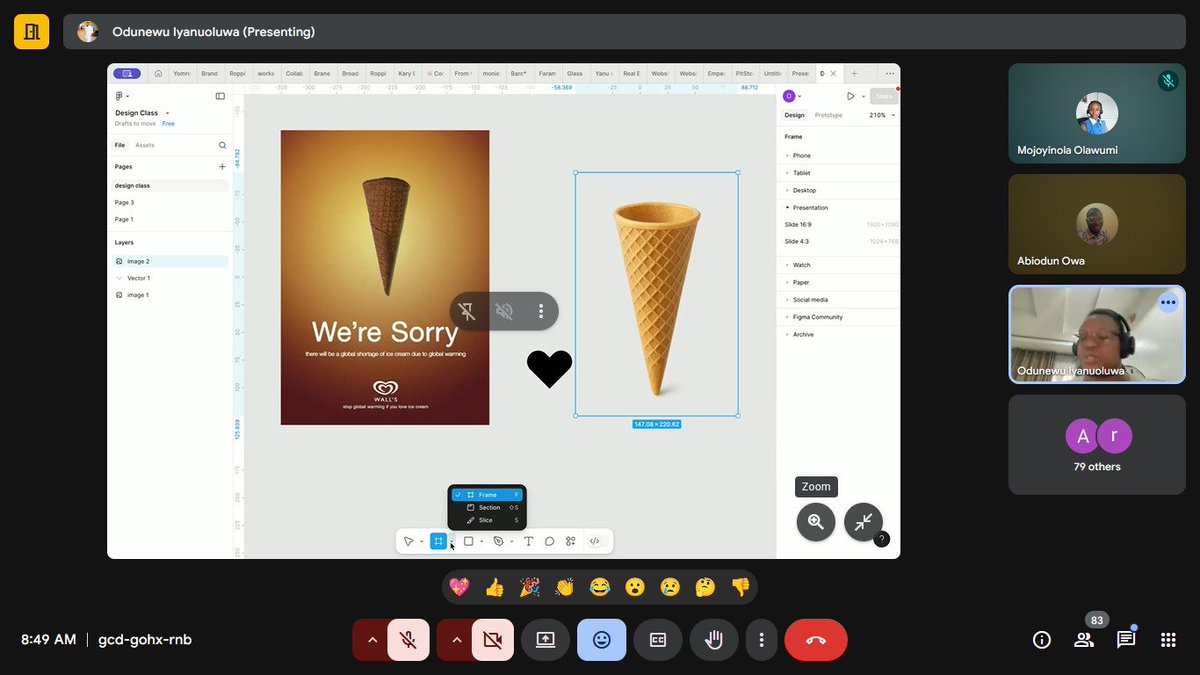The height and width of the screenshot is (675, 1200).
Task: Turn on camera in Meet
Action: (492, 640)
